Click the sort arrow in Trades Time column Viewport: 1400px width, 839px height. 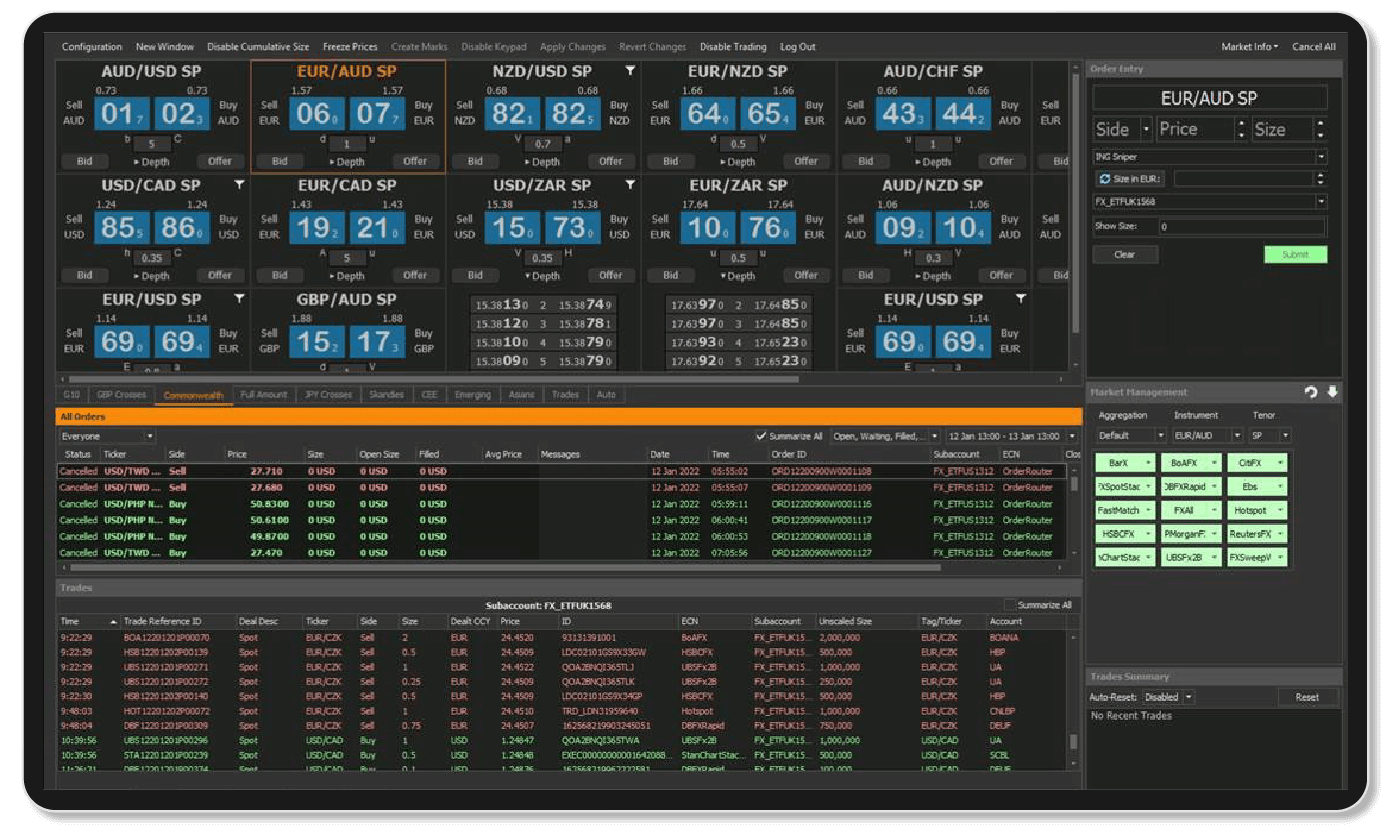[113, 621]
